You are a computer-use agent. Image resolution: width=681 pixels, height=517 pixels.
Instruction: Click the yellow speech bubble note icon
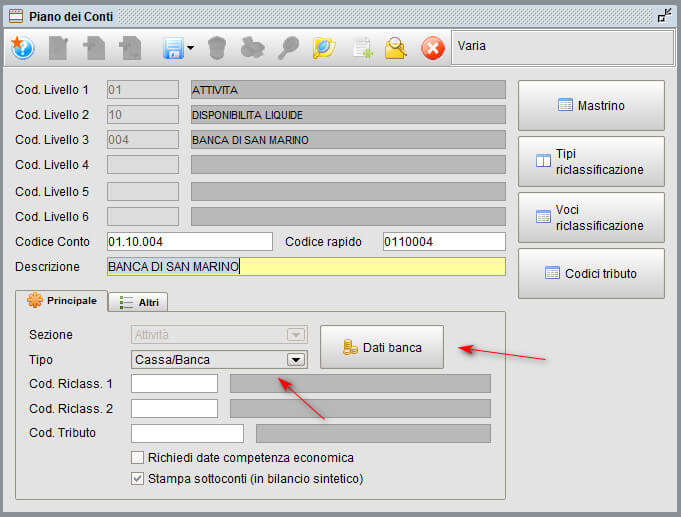click(x=324, y=48)
